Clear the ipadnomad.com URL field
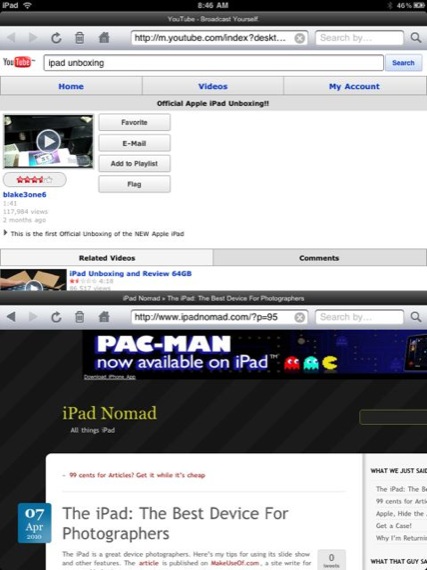427x570 pixels. tap(299, 317)
